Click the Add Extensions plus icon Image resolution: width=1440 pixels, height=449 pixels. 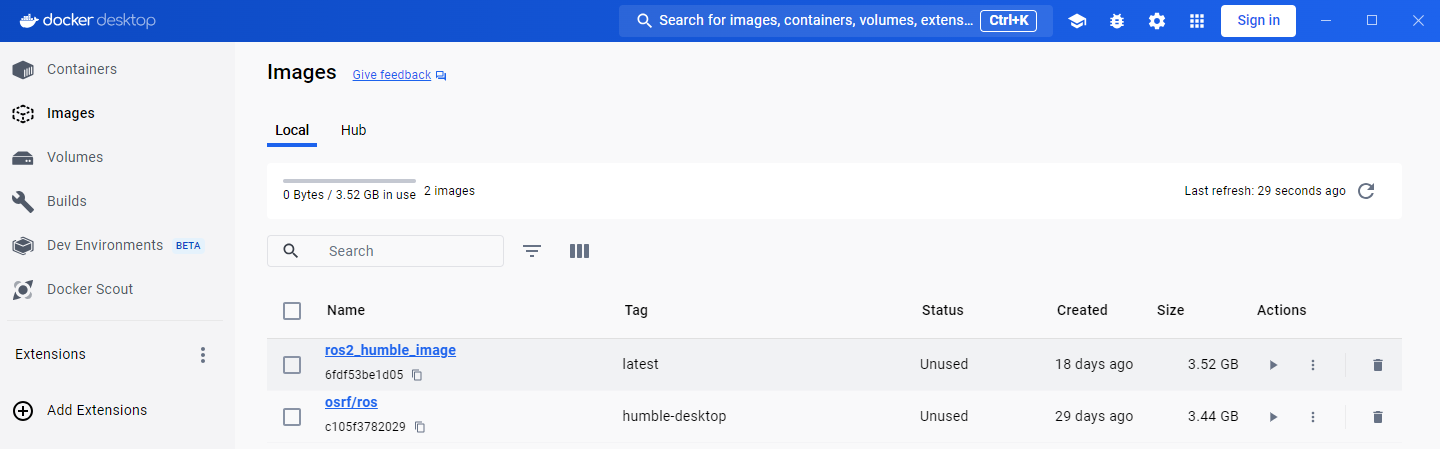coord(23,410)
